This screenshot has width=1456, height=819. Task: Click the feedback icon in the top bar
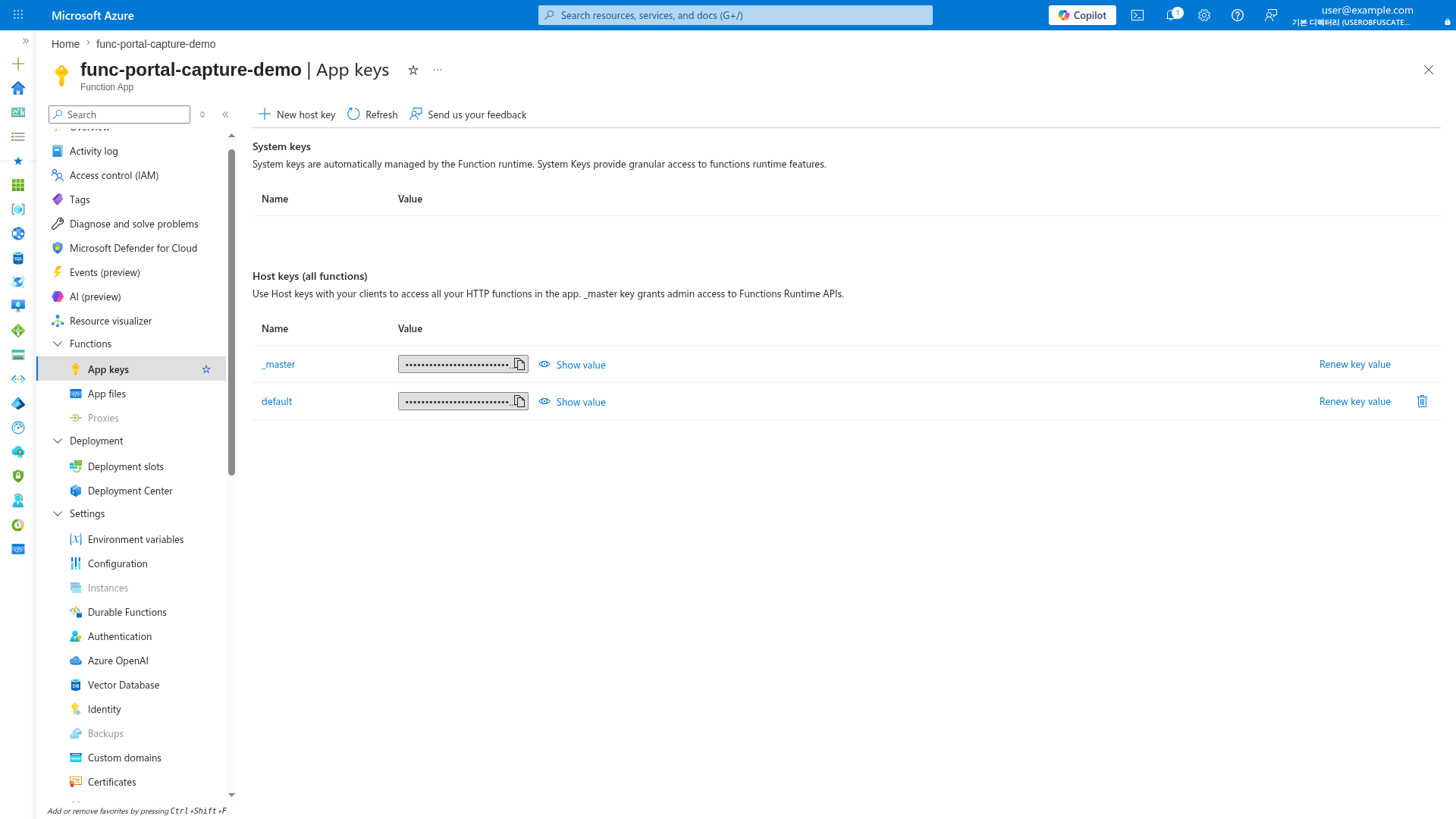pos(1271,15)
